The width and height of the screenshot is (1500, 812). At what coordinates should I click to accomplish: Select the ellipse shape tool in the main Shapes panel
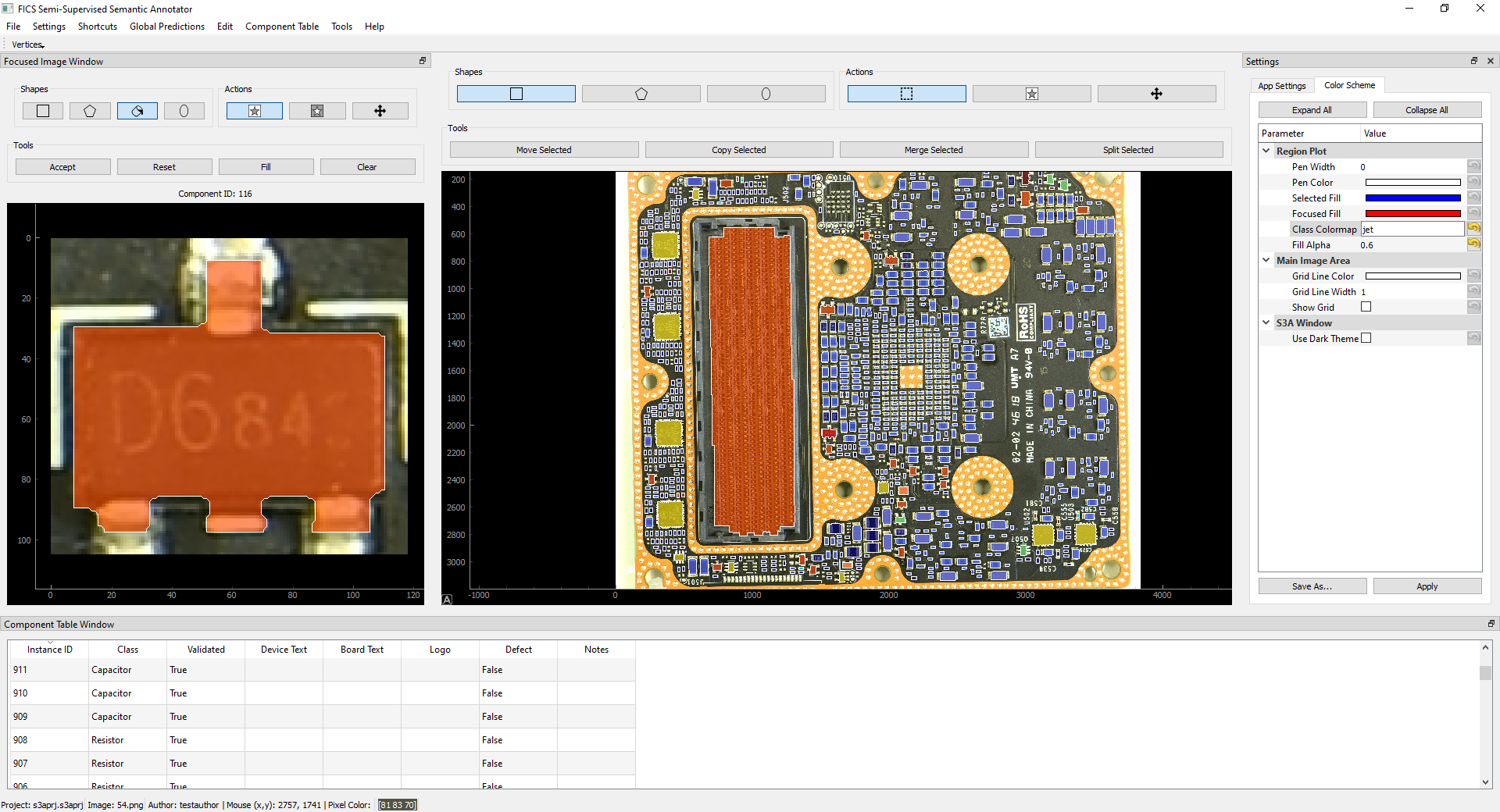click(x=765, y=93)
